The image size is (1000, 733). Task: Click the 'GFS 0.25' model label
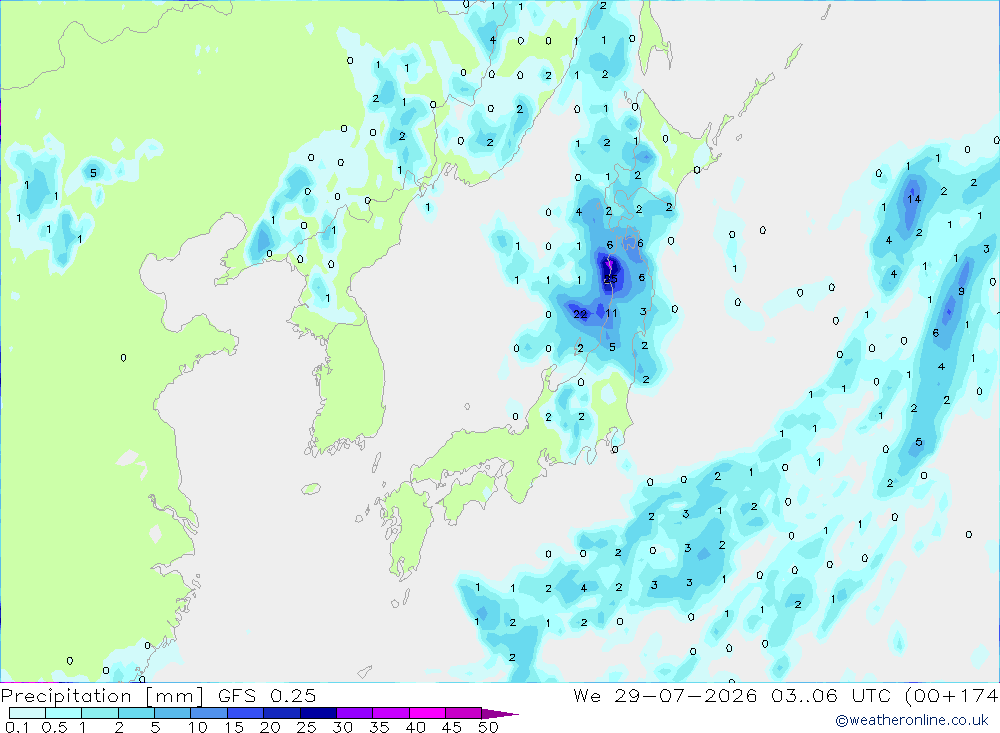(267, 695)
